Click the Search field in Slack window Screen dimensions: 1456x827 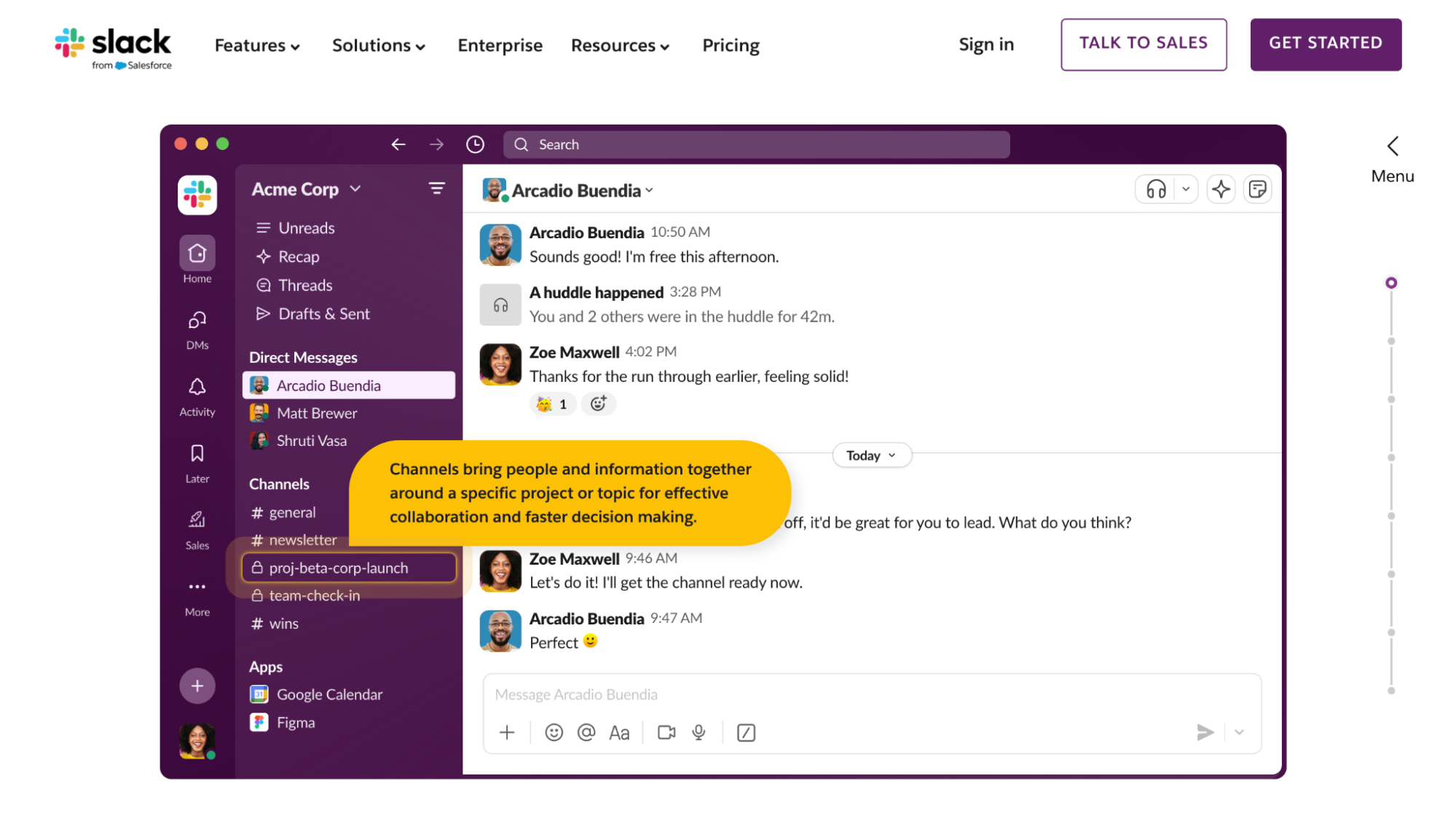[x=756, y=144]
